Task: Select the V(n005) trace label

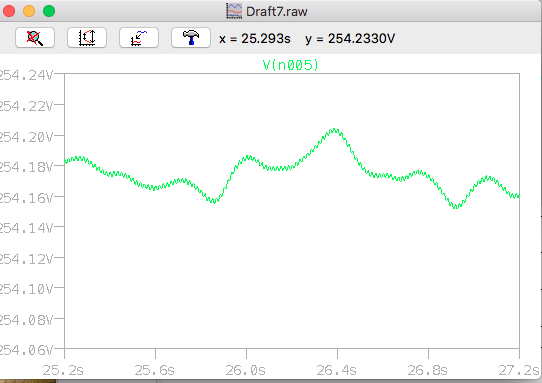Action: [290, 65]
